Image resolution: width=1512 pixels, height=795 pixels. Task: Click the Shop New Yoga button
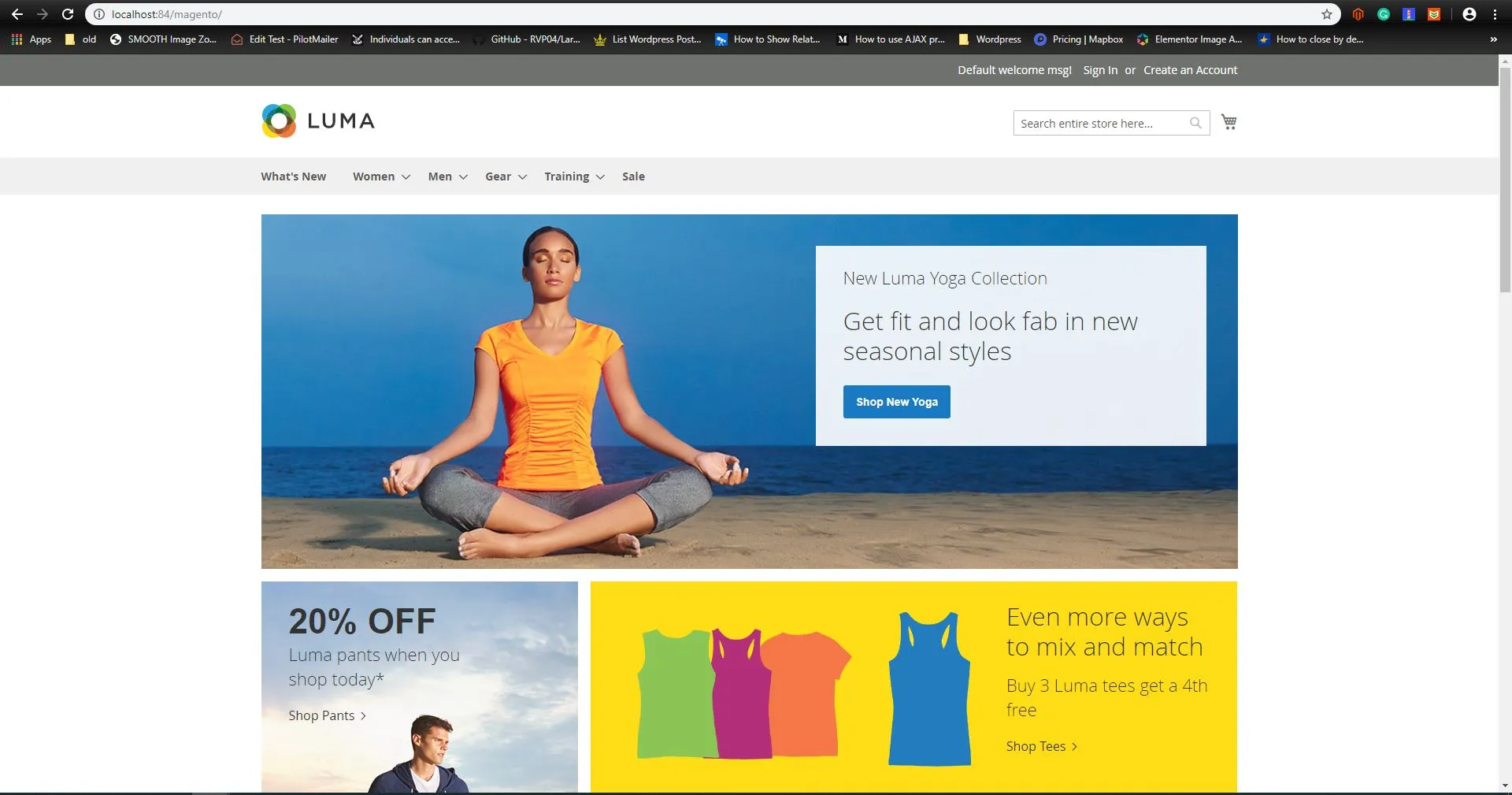(897, 402)
